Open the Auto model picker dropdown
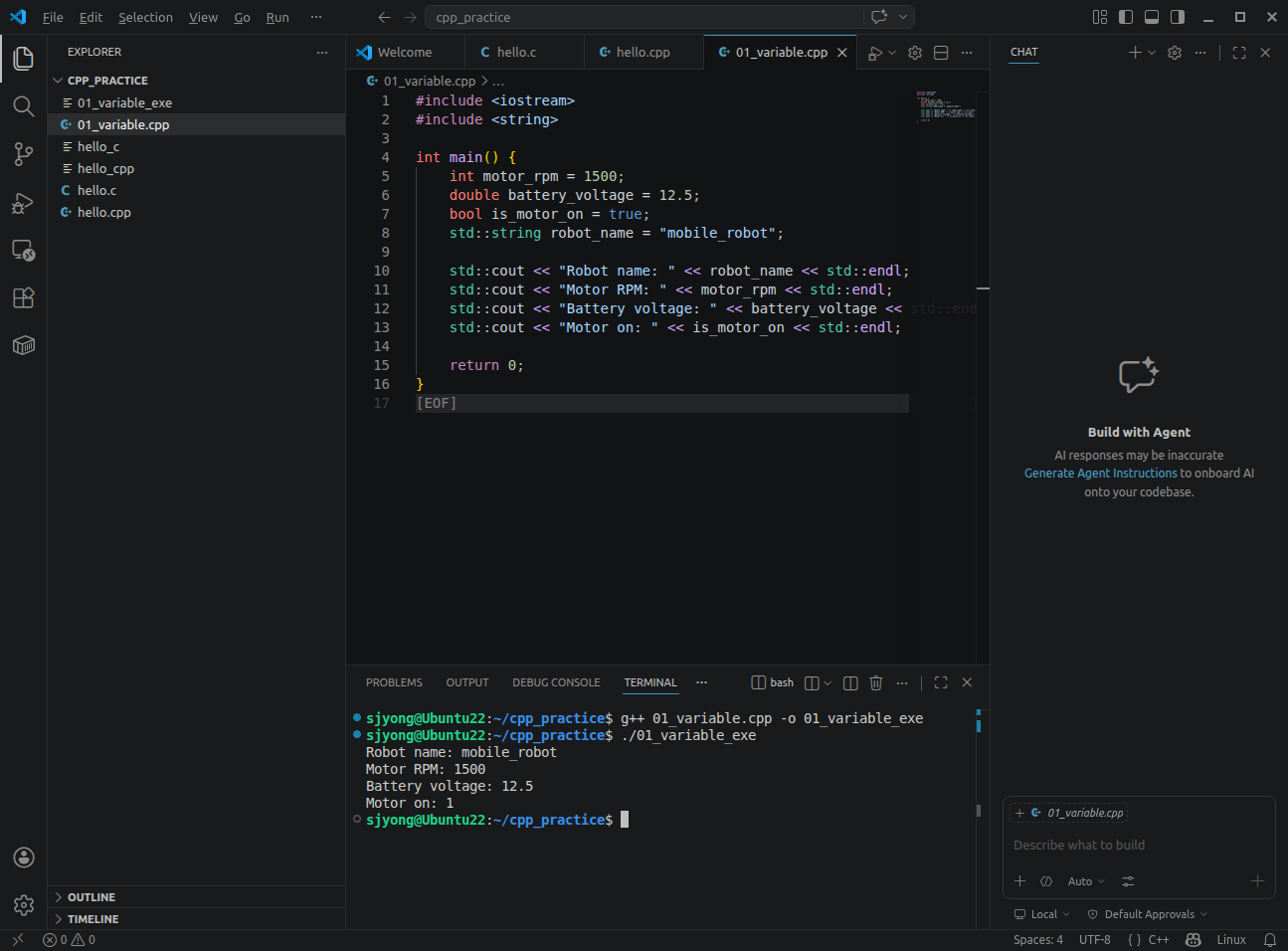 point(1086,881)
